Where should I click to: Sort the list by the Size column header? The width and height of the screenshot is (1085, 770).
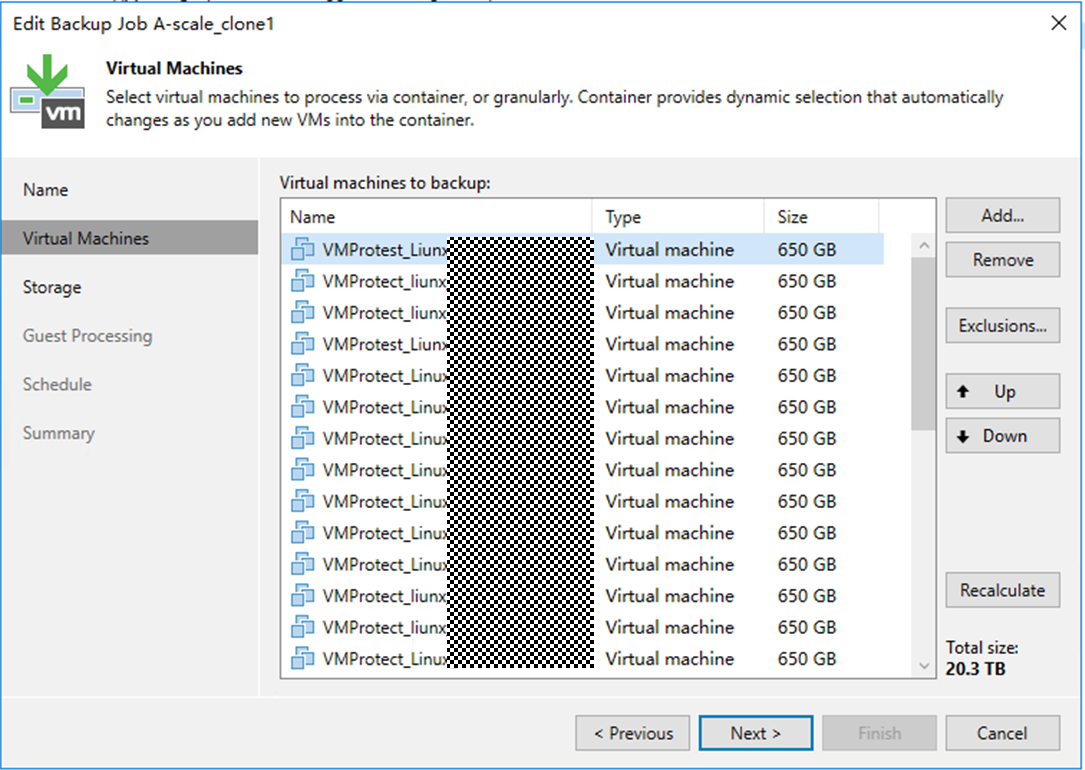click(792, 217)
